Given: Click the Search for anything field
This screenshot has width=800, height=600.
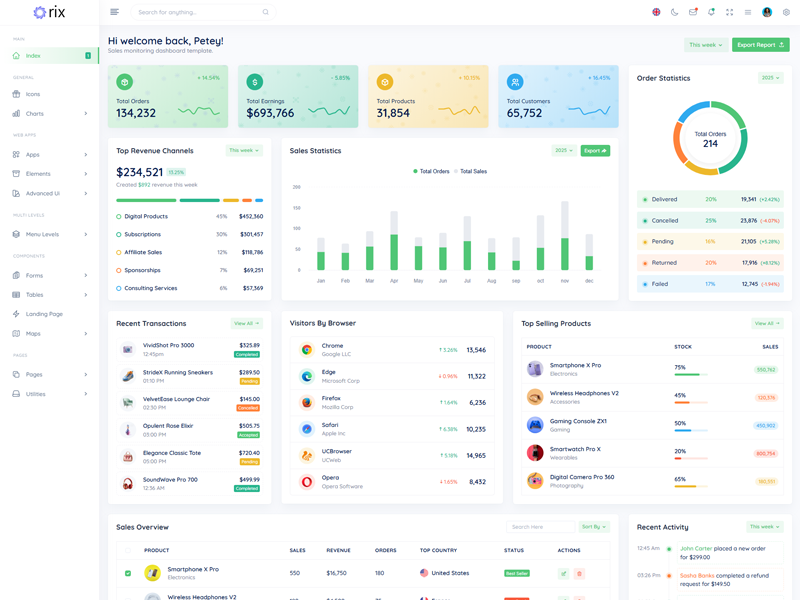Looking at the screenshot, I should point(200,12).
